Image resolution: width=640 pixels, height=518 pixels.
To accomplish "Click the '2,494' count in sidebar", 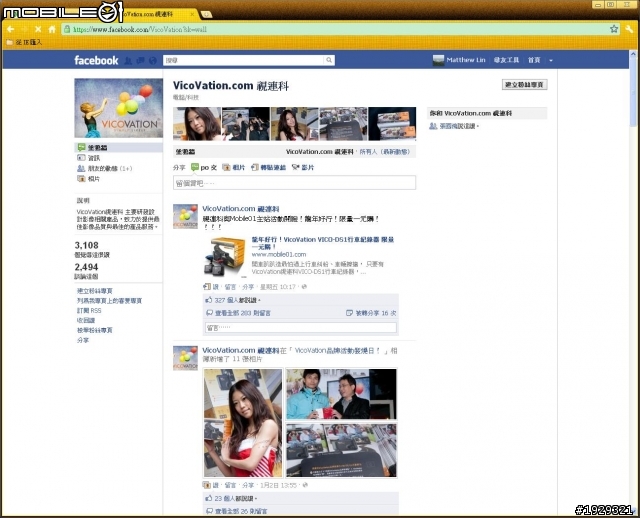I will (87, 267).
